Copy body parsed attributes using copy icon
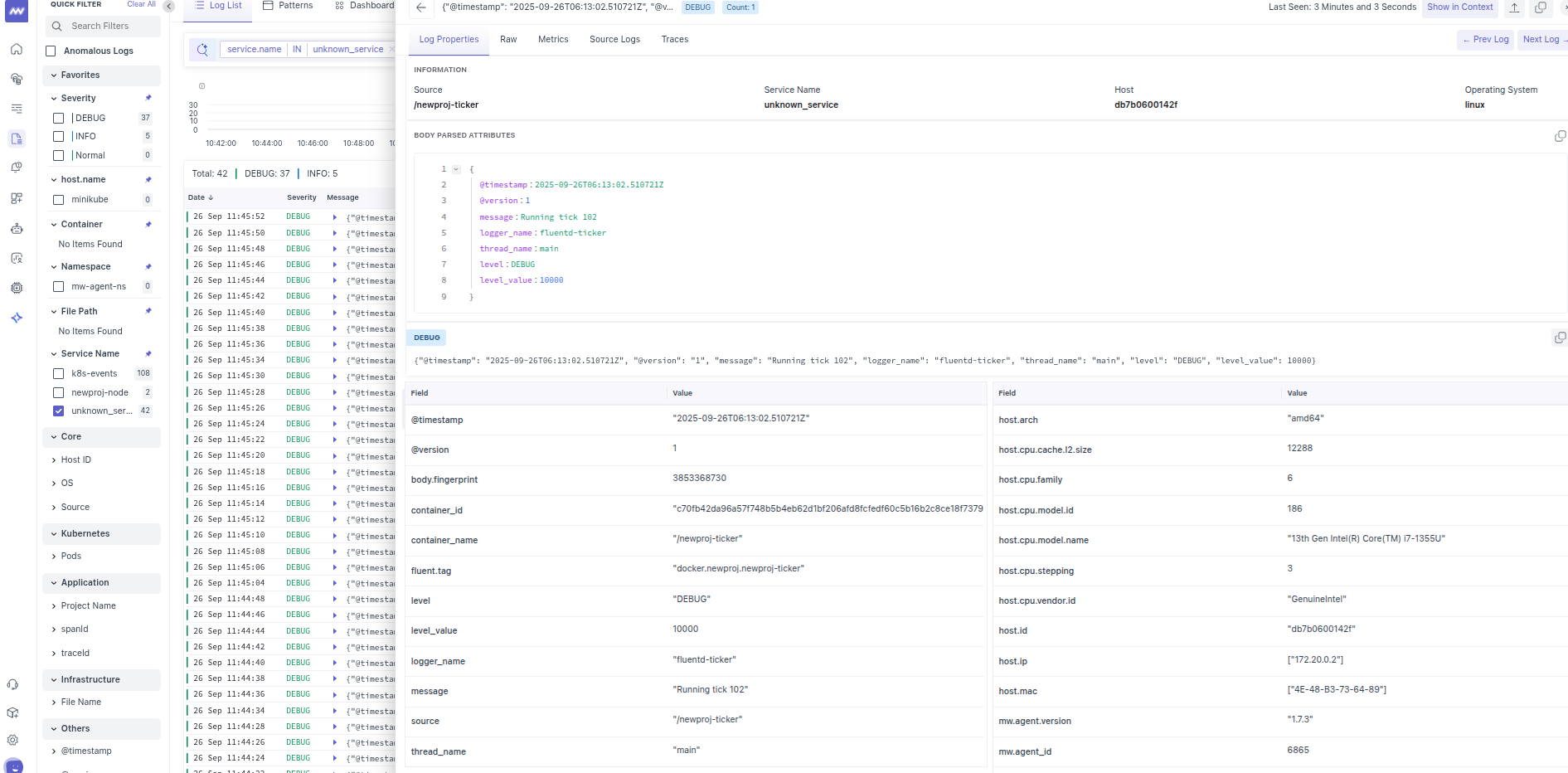The image size is (1568, 773). (x=1560, y=136)
